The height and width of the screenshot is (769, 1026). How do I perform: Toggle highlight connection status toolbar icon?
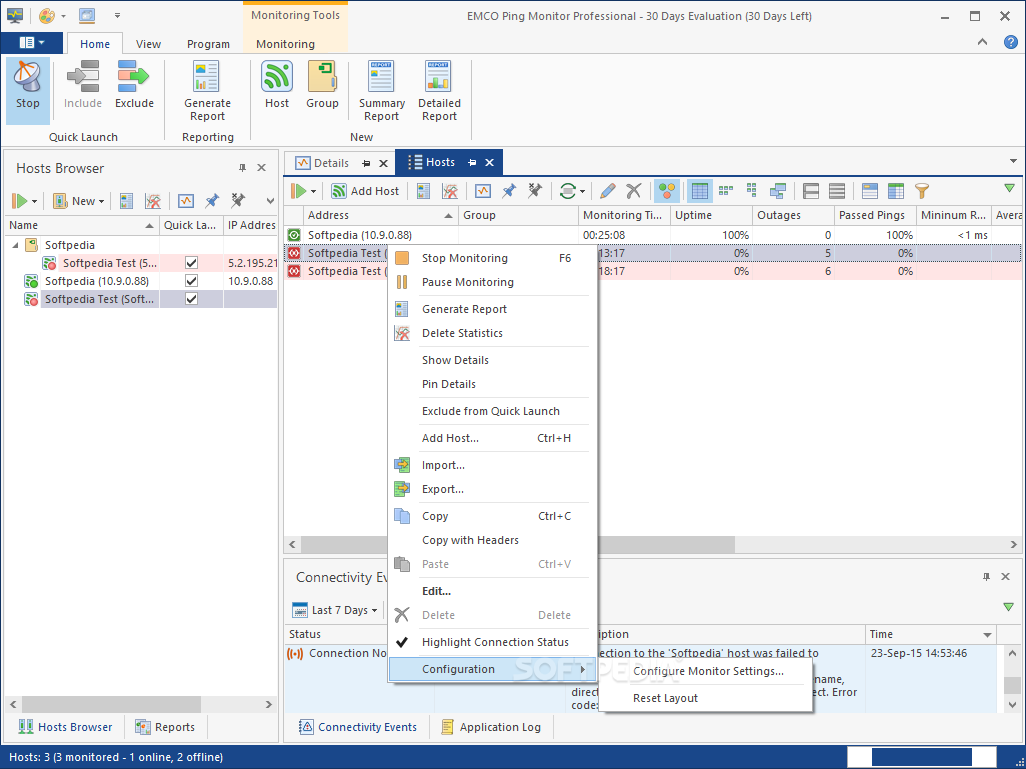[x=667, y=190]
